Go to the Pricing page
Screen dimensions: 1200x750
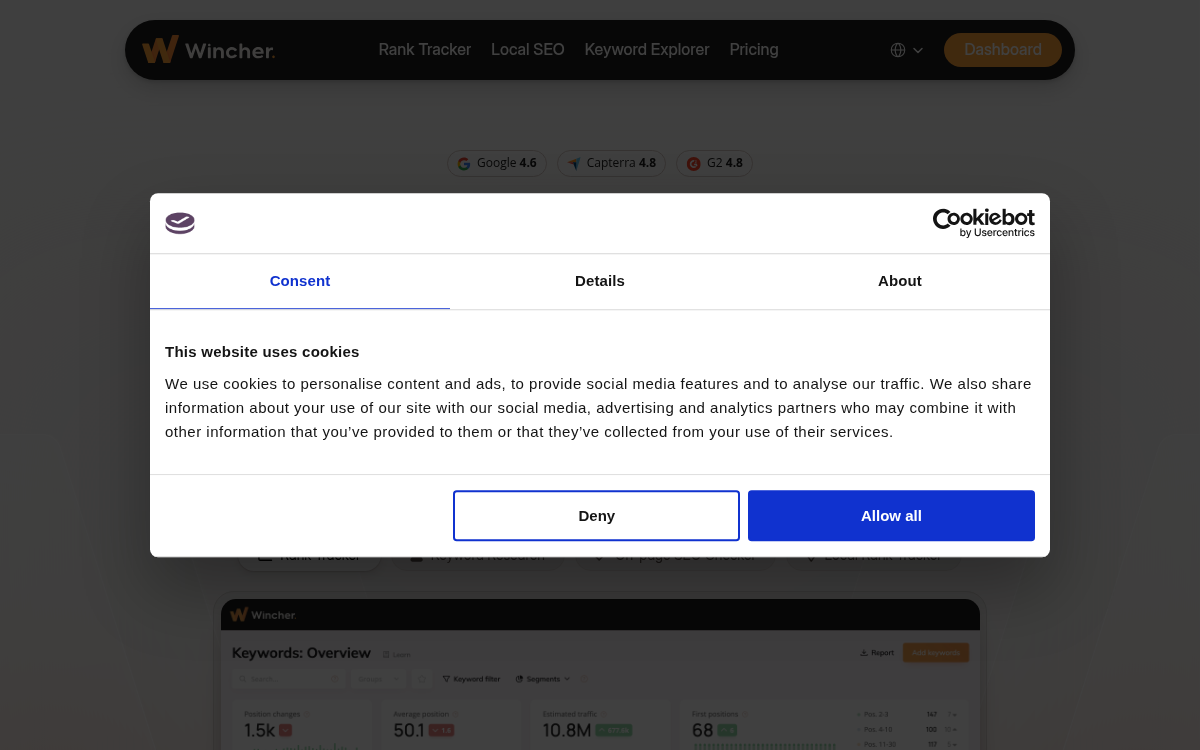click(754, 50)
